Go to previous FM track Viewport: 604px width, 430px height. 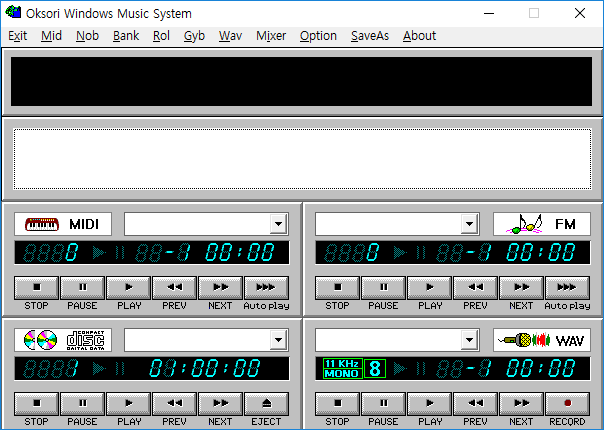coord(475,287)
